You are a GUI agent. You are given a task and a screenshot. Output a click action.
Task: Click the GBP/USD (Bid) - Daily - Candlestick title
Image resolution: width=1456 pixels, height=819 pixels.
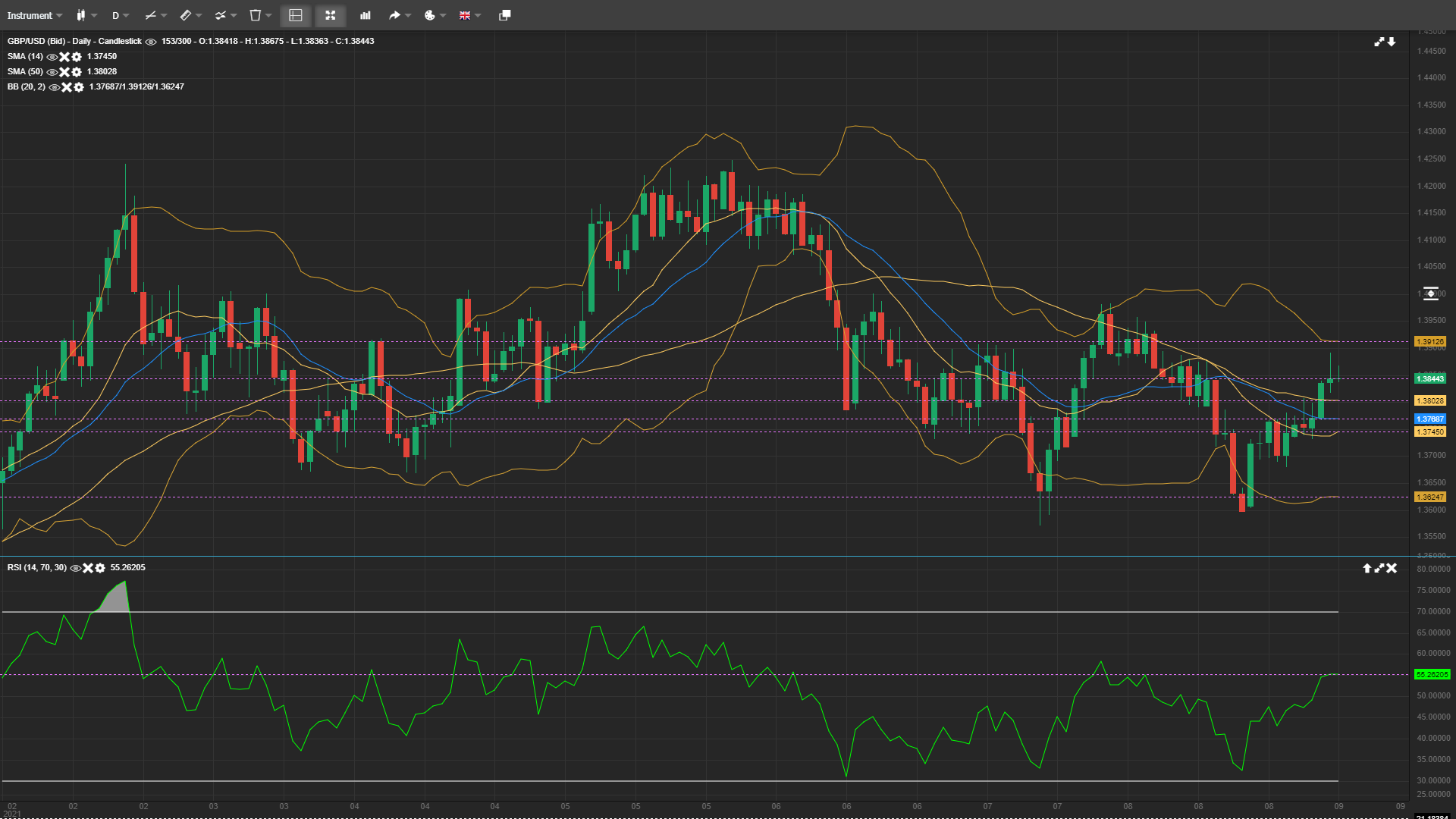pos(74,42)
